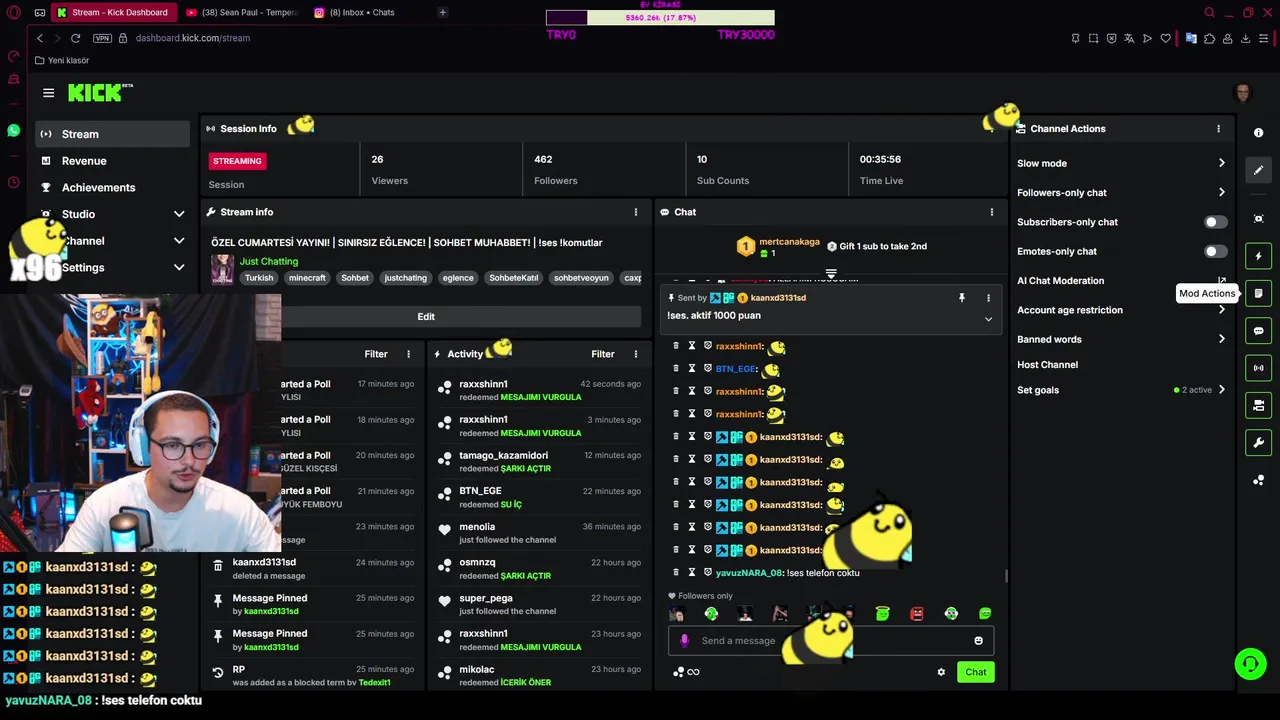
Task: Open the Yeni klasör bookmarks folder
Action: pos(61,60)
